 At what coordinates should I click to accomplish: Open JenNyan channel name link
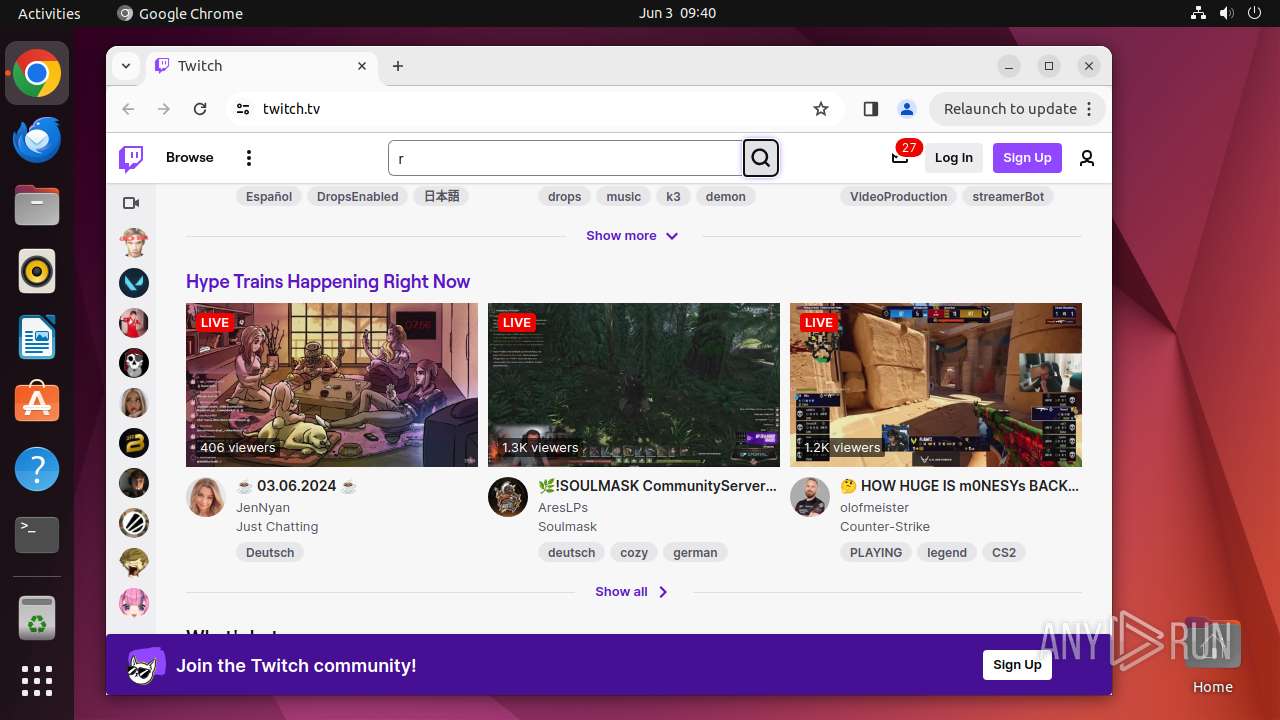coord(263,507)
